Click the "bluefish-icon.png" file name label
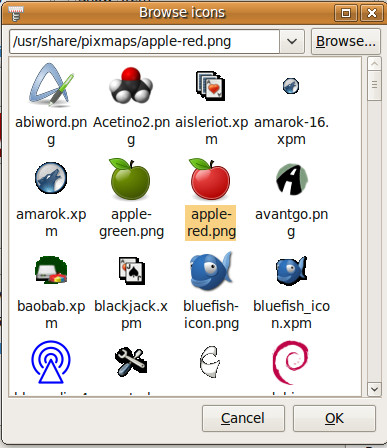387x448 pixels. tap(211, 315)
